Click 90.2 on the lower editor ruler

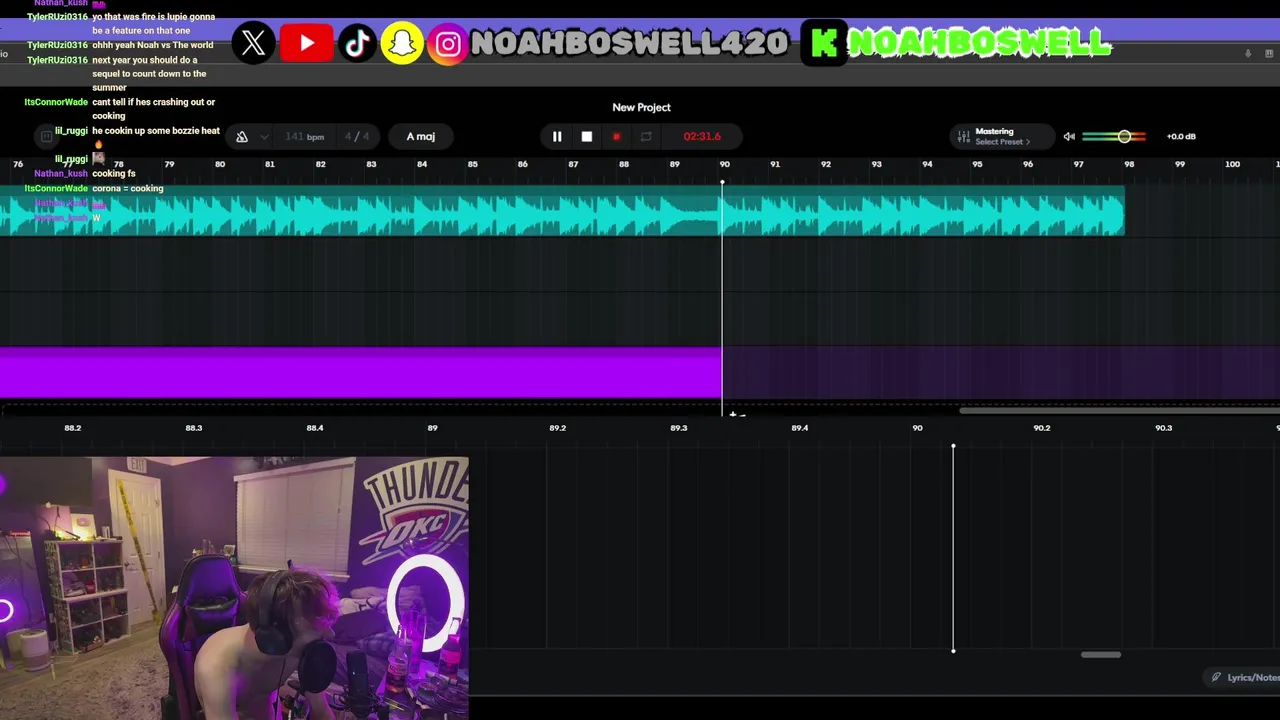(1042, 428)
